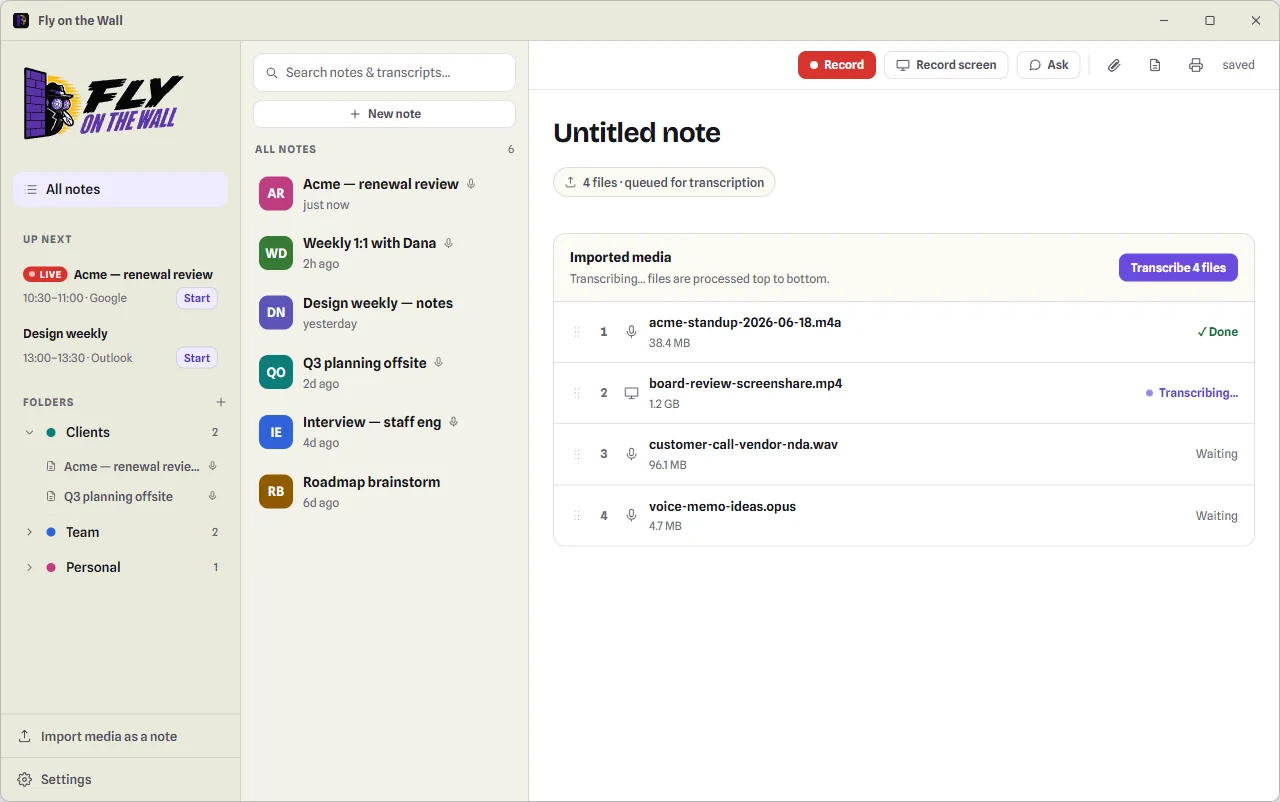Click the QO avatar for Q3 planning offsite
The image size is (1280, 802).
tap(276, 372)
